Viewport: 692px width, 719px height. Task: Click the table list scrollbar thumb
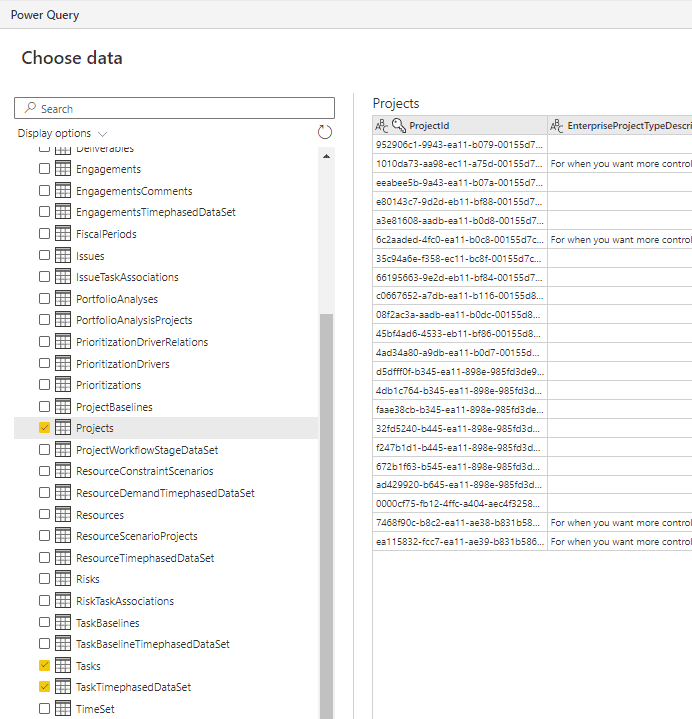point(326,516)
